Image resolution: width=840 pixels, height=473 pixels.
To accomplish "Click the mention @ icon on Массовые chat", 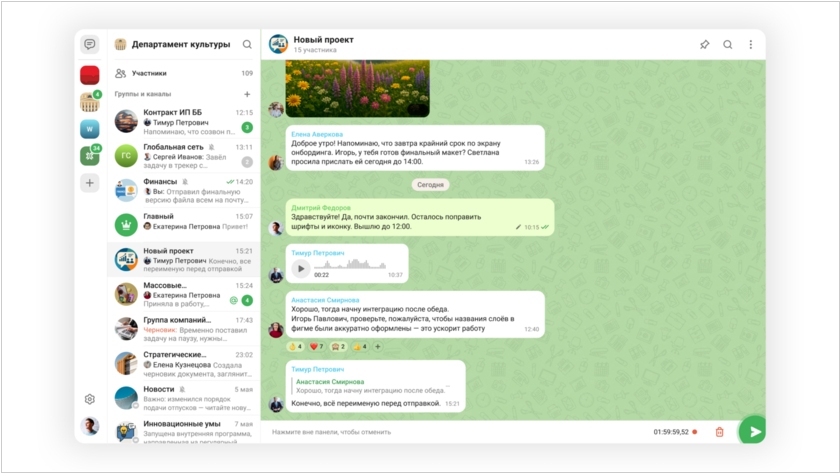I will (x=234, y=301).
